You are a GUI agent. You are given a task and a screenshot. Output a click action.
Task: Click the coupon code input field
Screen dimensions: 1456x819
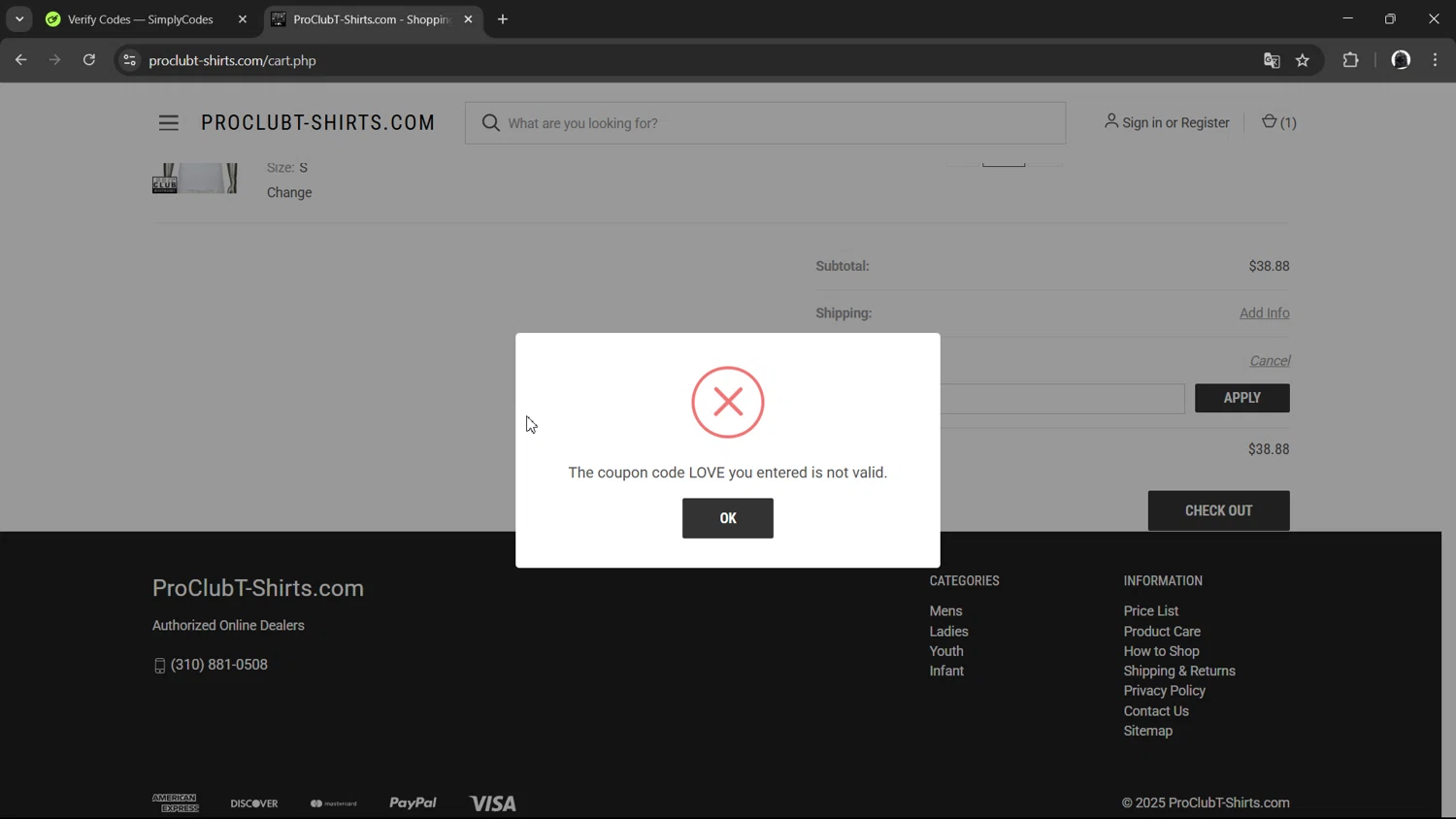(x=1062, y=398)
